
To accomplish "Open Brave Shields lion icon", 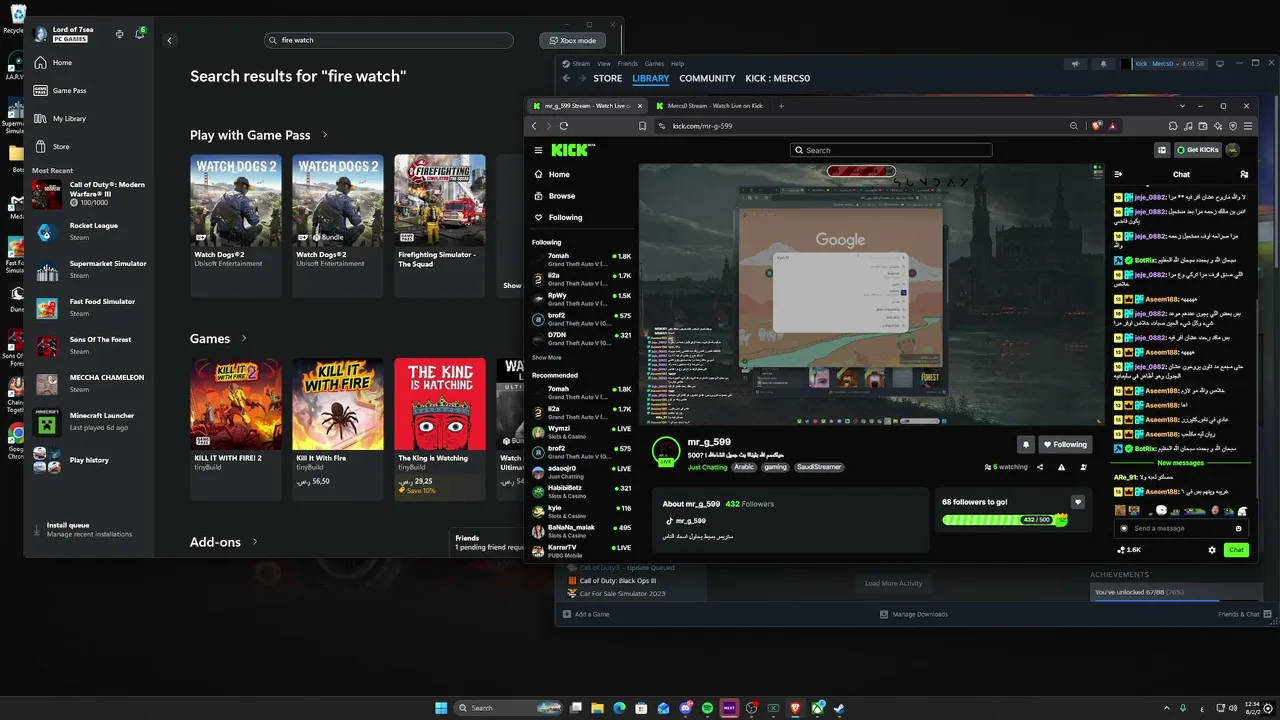I will [x=1097, y=126].
